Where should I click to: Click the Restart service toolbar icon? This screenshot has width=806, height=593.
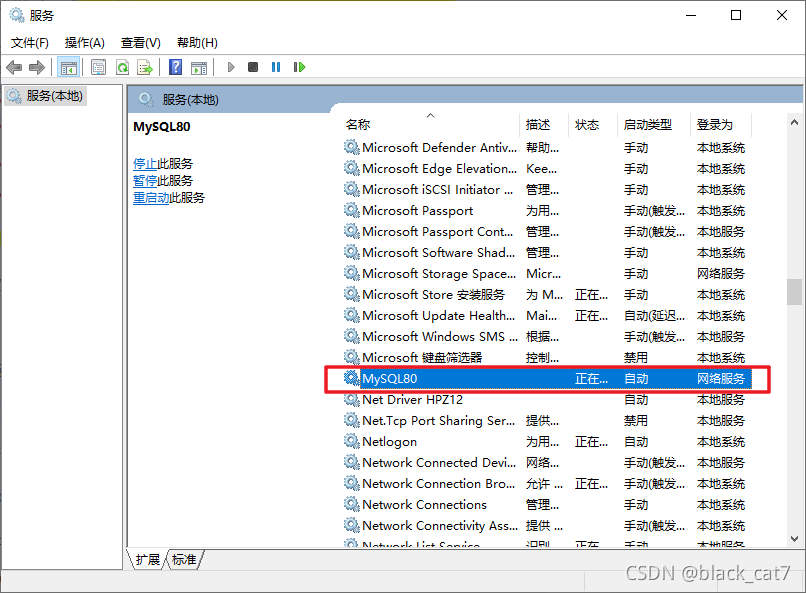coord(299,67)
